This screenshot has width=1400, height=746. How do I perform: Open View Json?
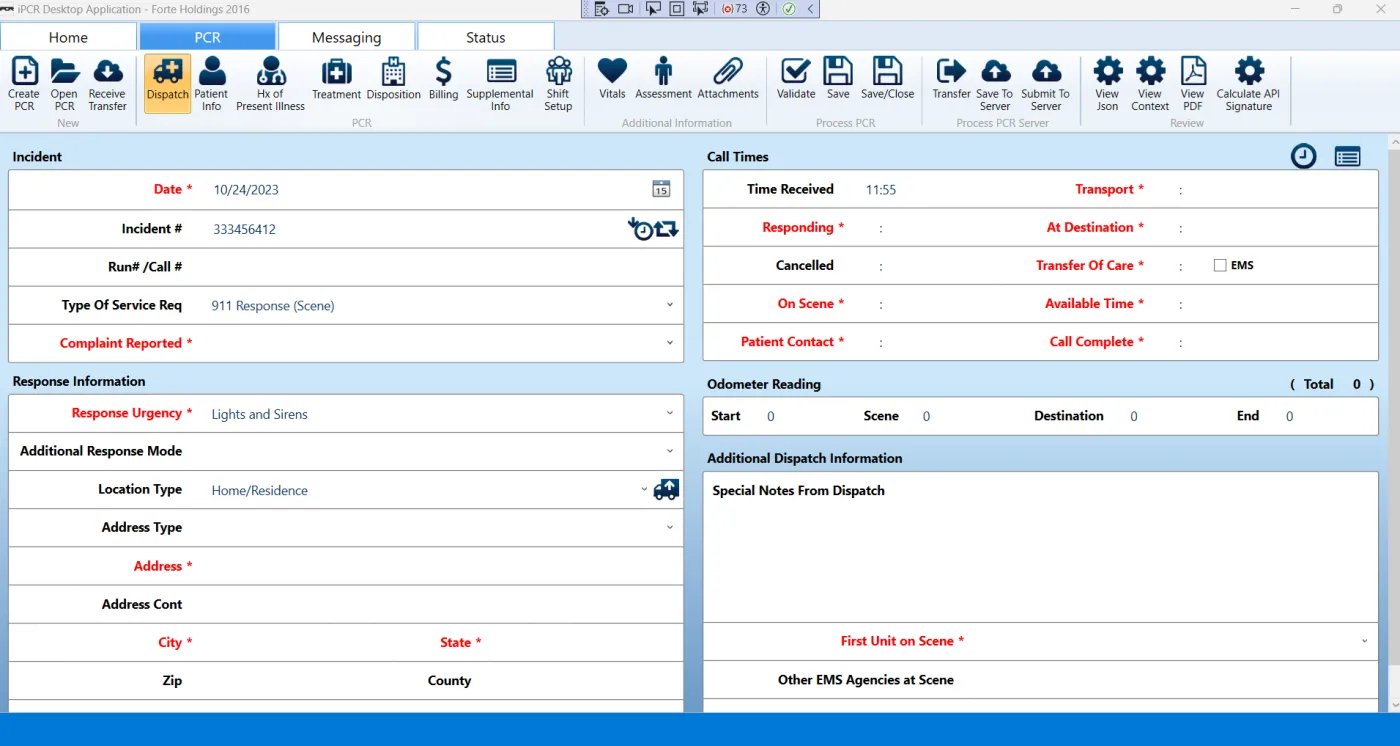click(1107, 84)
